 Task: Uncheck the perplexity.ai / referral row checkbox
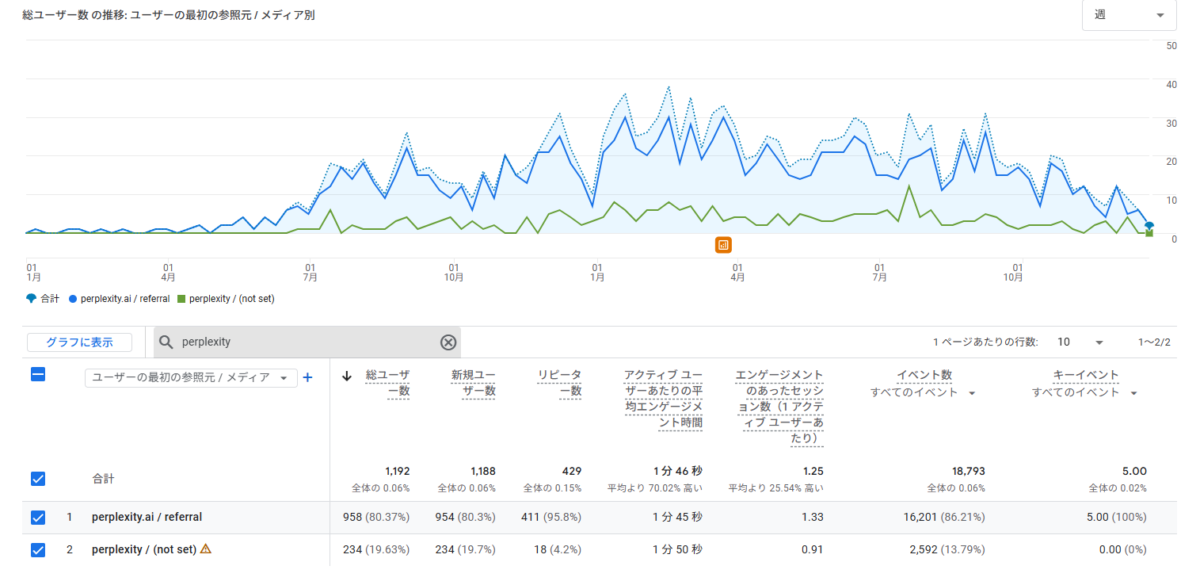tap(38, 518)
